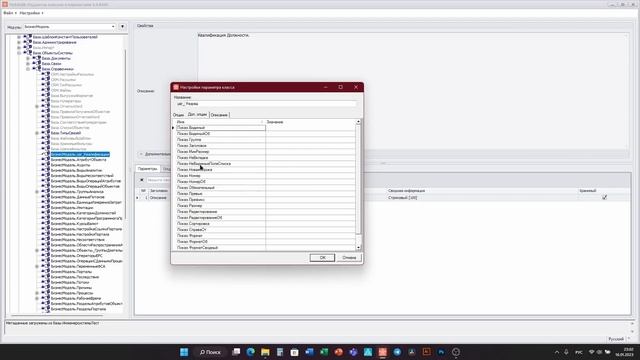Sort by the Имя column header
Image resolution: width=640 pixels, height=360 pixels.
point(220,122)
